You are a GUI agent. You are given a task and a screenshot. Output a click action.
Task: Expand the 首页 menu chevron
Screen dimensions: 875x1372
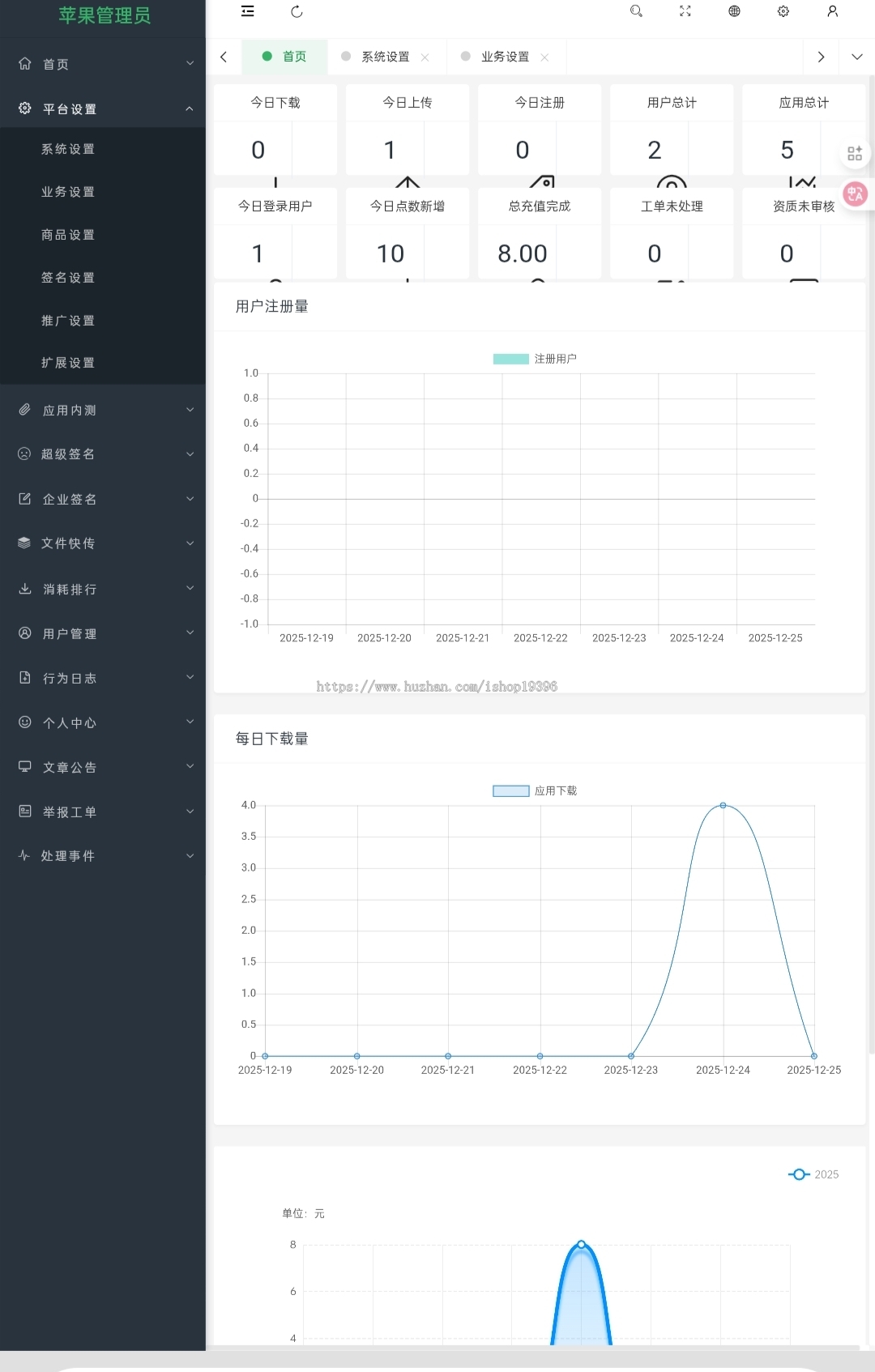(x=190, y=63)
